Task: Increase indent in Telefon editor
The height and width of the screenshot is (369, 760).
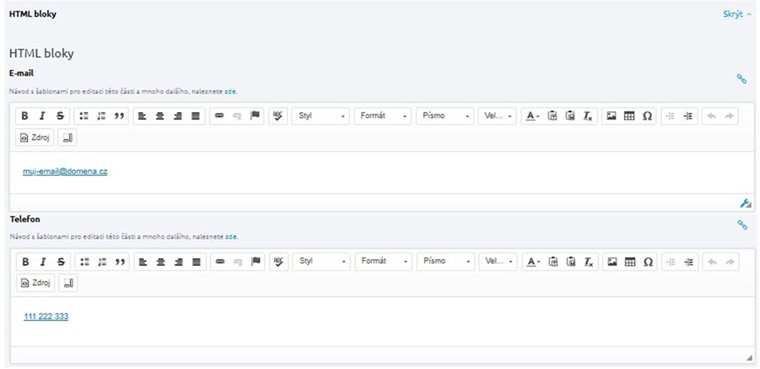Action: [x=689, y=262]
